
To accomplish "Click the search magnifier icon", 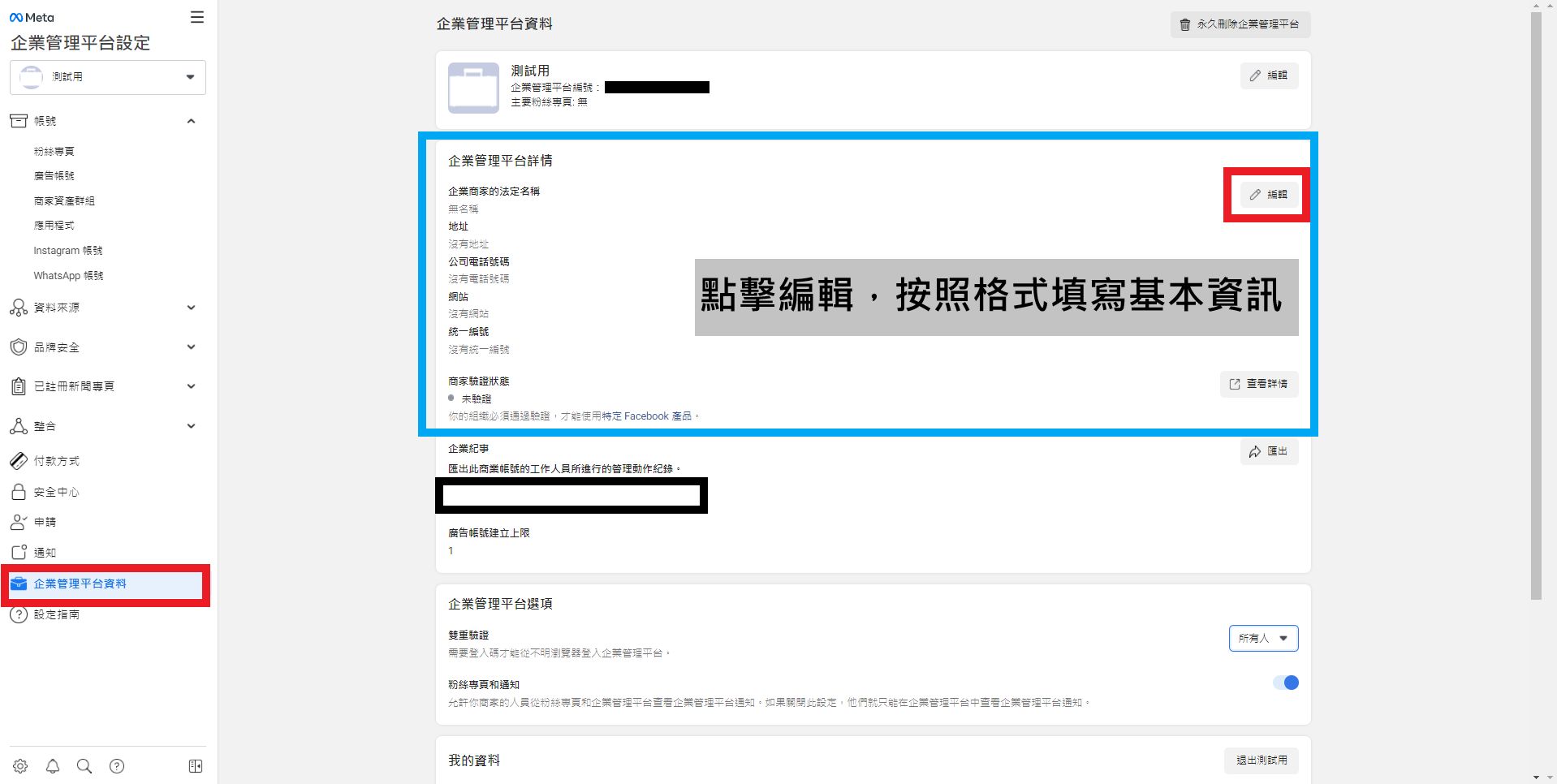I will [x=84, y=766].
